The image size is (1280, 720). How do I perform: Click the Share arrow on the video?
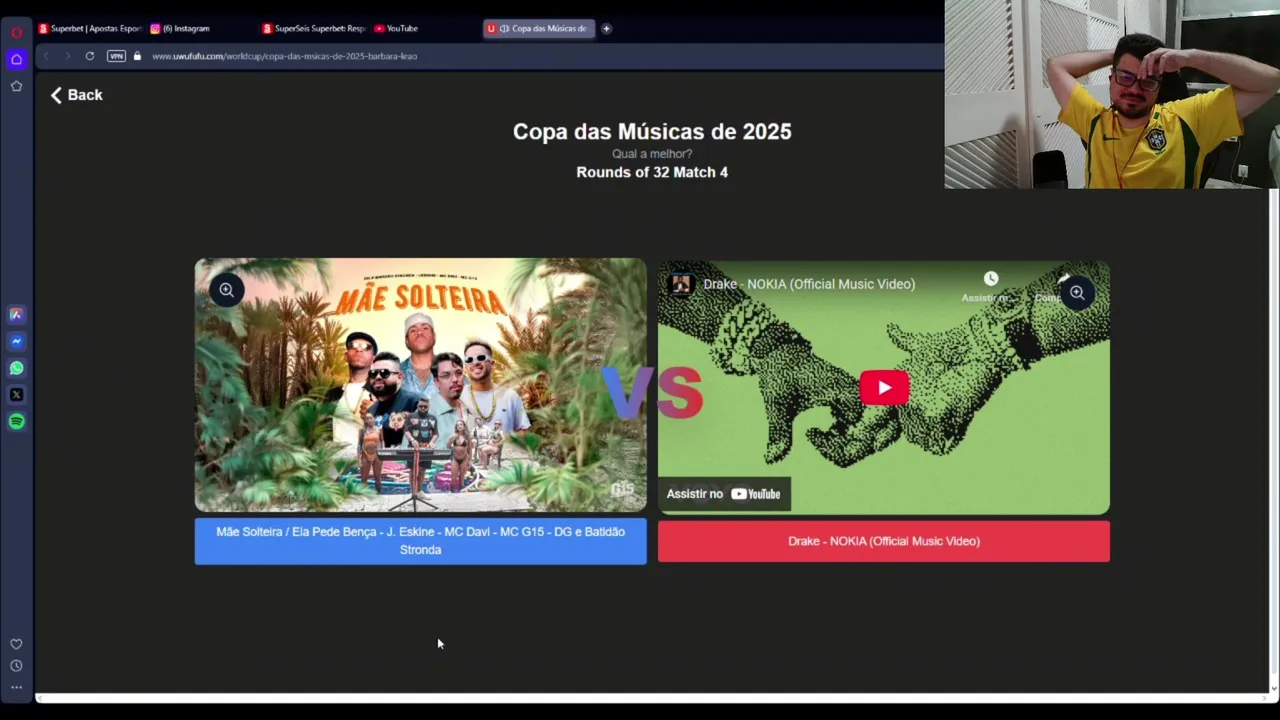pos(1063,279)
